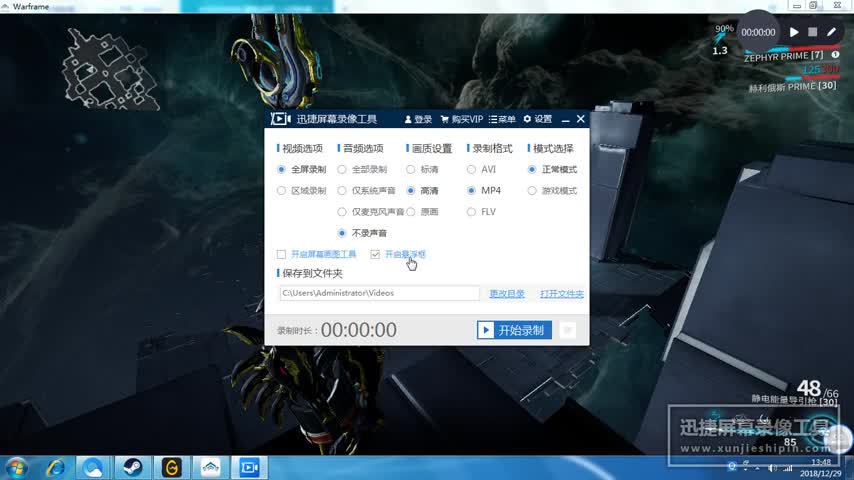
Task: Click the 00:00:00 recording duration text
Action: (358, 330)
